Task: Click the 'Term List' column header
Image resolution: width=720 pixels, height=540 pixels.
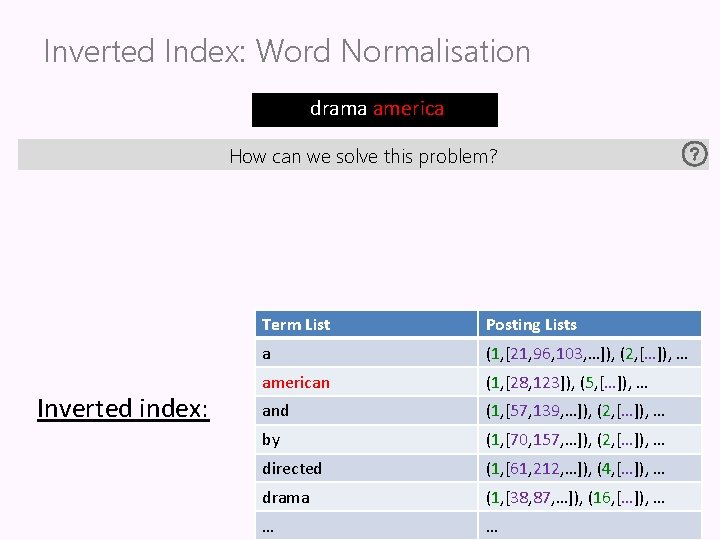Action: [366, 324]
